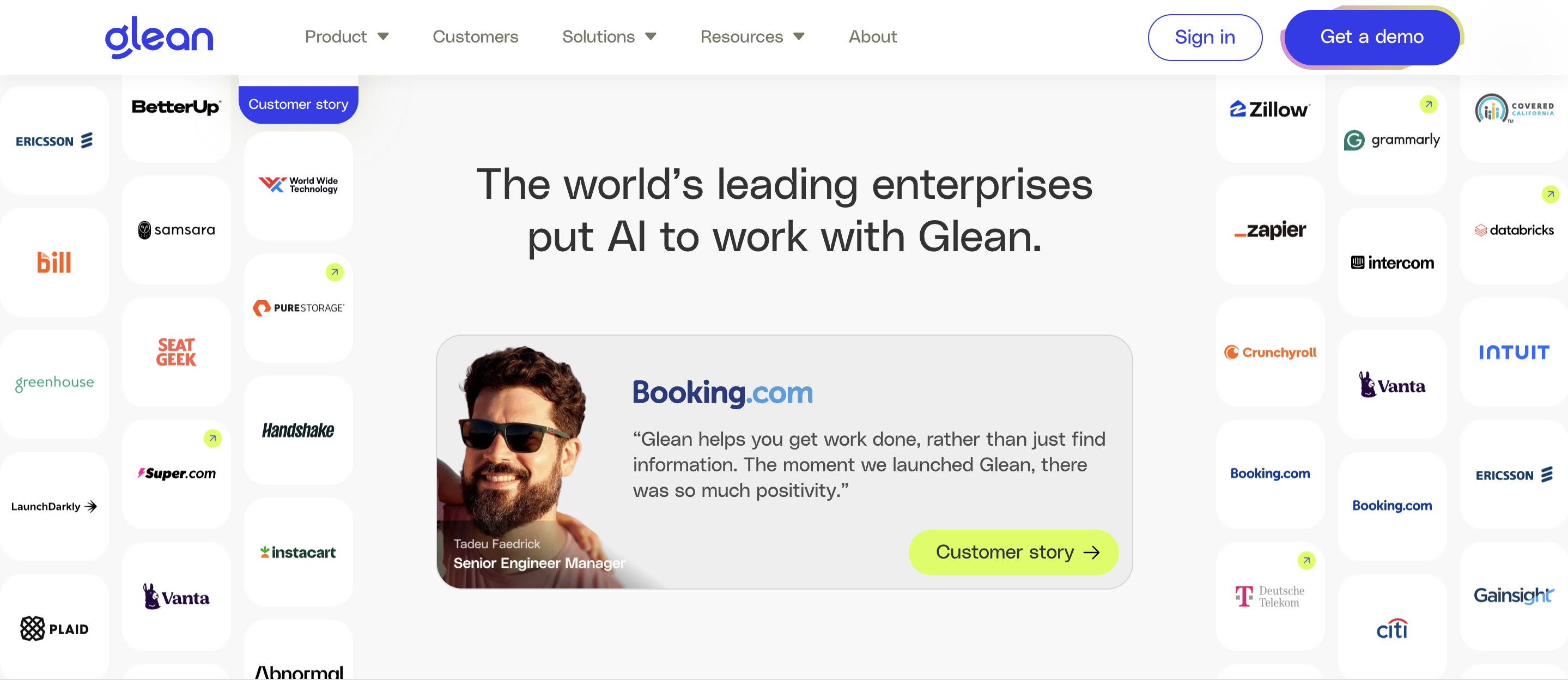
Task: Click the Get a demo button
Action: coord(1371,37)
